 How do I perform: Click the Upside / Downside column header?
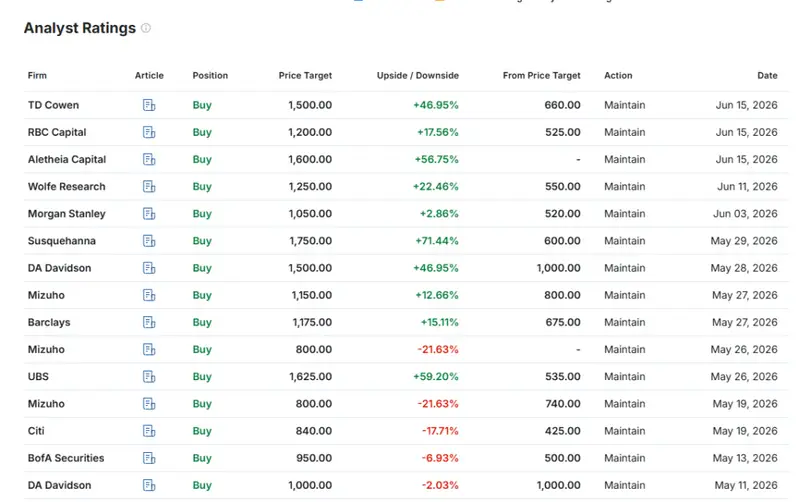pos(418,75)
